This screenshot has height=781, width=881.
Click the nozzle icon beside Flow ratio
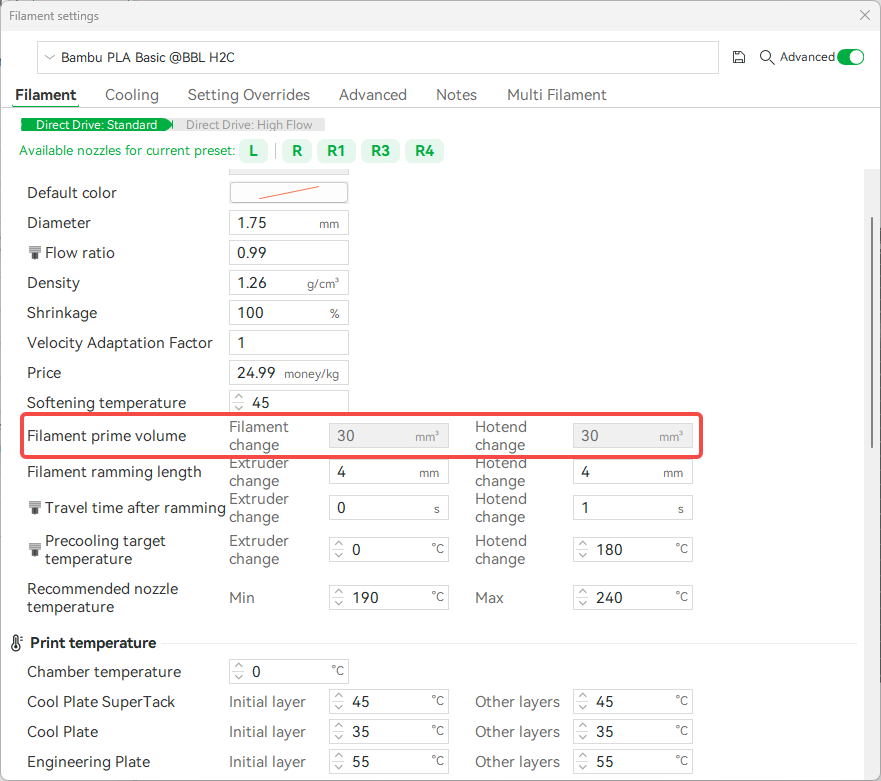point(35,253)
